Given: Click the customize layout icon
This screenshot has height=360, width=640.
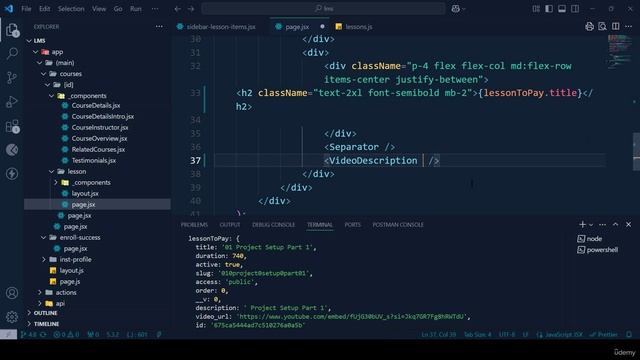Looking at the screenshot, I should (x=536, y=9).
